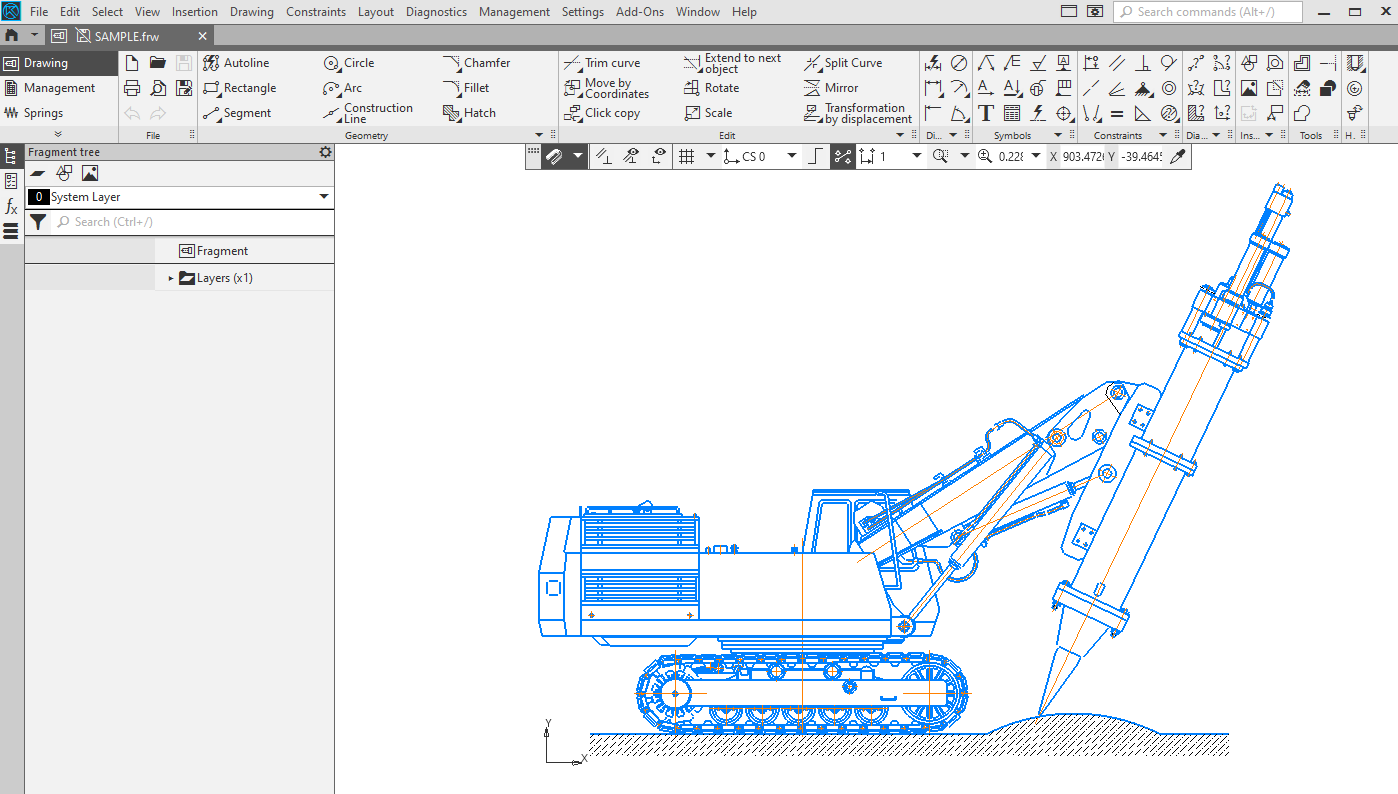Select the Rectangle tool
The height and width of the screenshot is (794, 1398).
click(239, 88)
